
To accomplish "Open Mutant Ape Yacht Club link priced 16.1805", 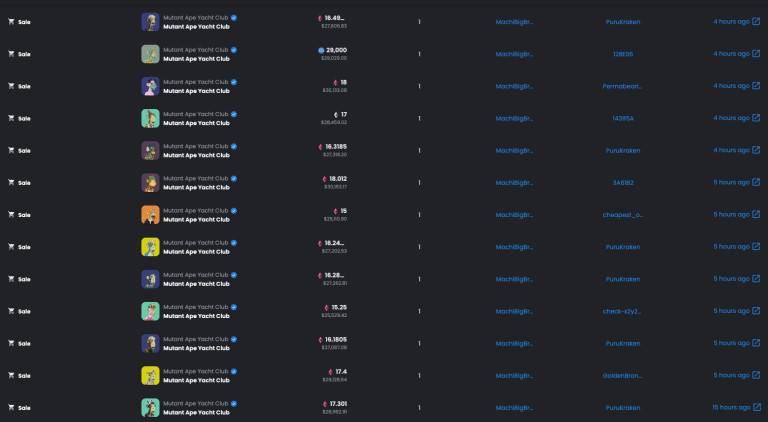I will coord(196,347).
